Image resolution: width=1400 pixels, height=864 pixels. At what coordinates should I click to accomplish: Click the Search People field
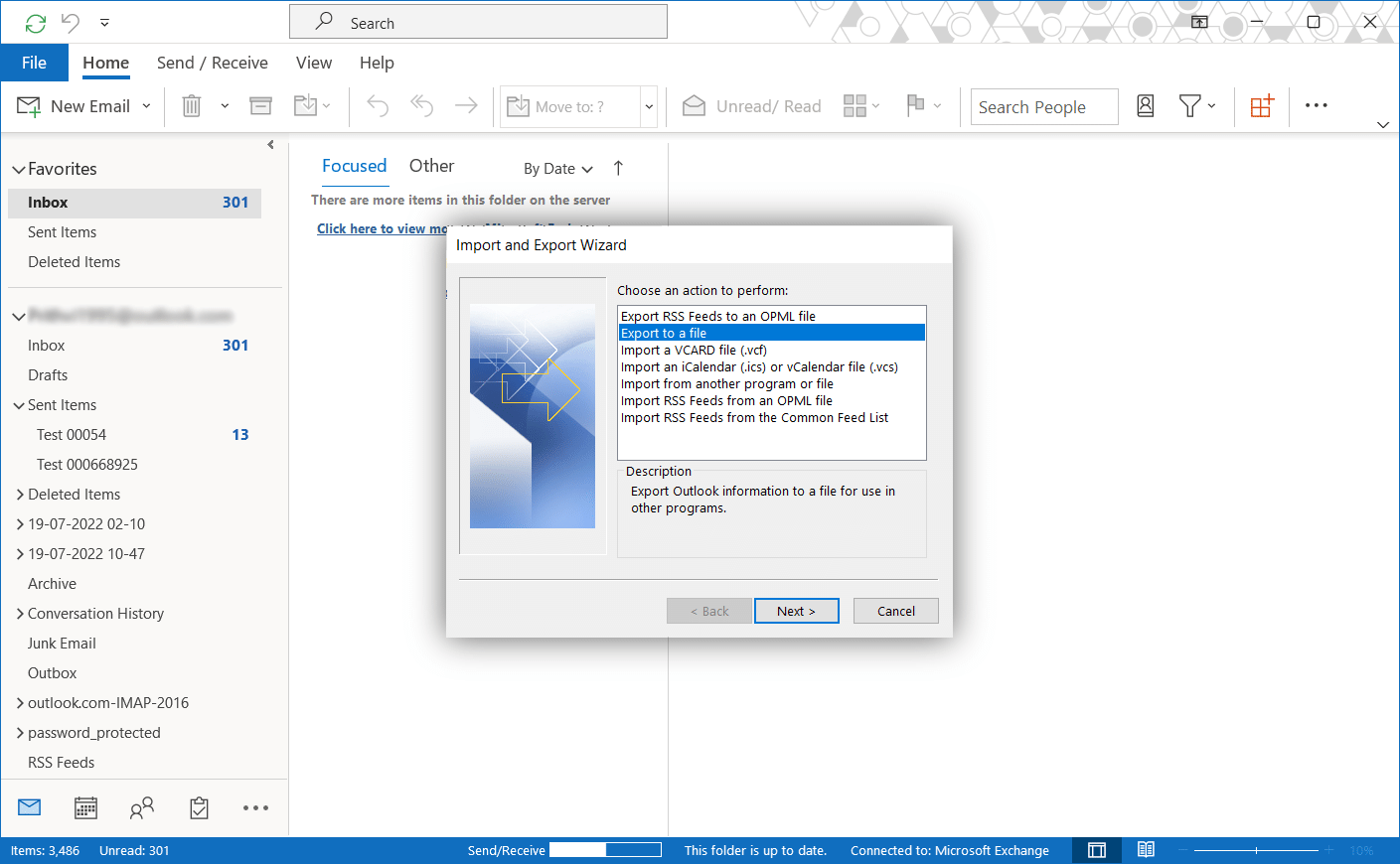(x=1044, y=107)
